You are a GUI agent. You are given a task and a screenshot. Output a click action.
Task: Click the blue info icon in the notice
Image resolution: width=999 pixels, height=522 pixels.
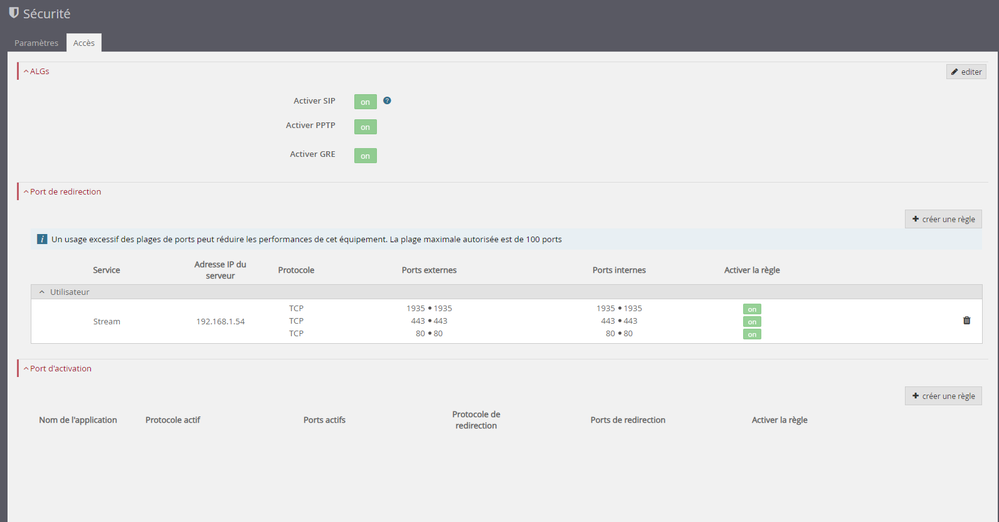pyautogui.click(x=41, y=240)
